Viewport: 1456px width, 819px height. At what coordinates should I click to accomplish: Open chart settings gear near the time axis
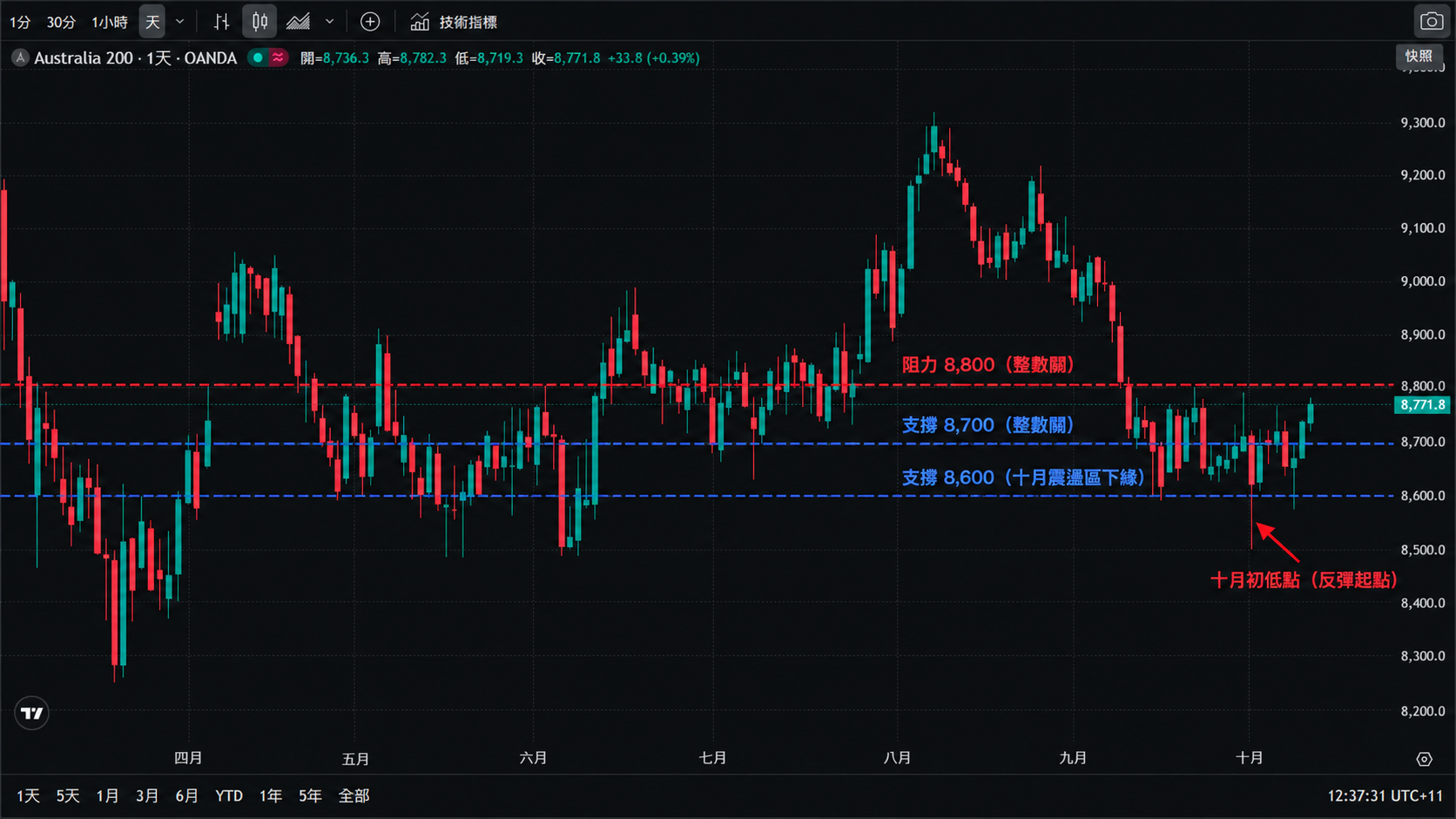1425,759
